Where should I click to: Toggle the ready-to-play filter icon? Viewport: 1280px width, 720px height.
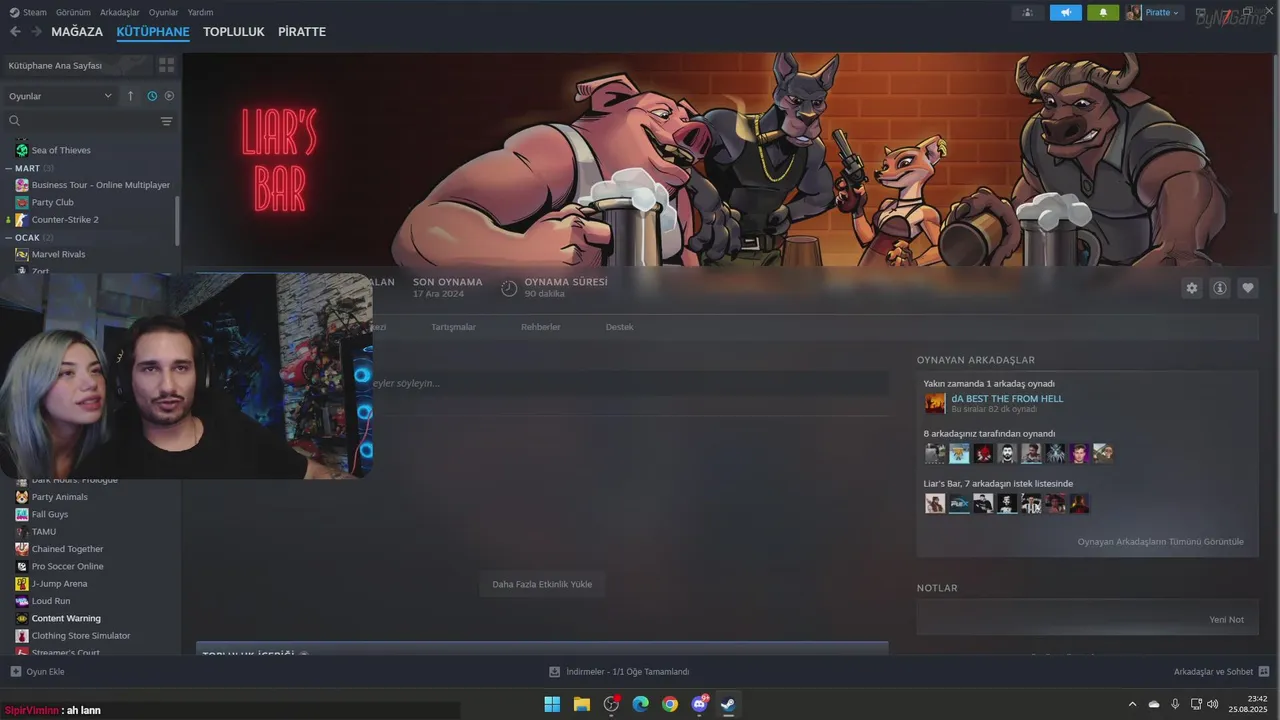coord(169,96)
